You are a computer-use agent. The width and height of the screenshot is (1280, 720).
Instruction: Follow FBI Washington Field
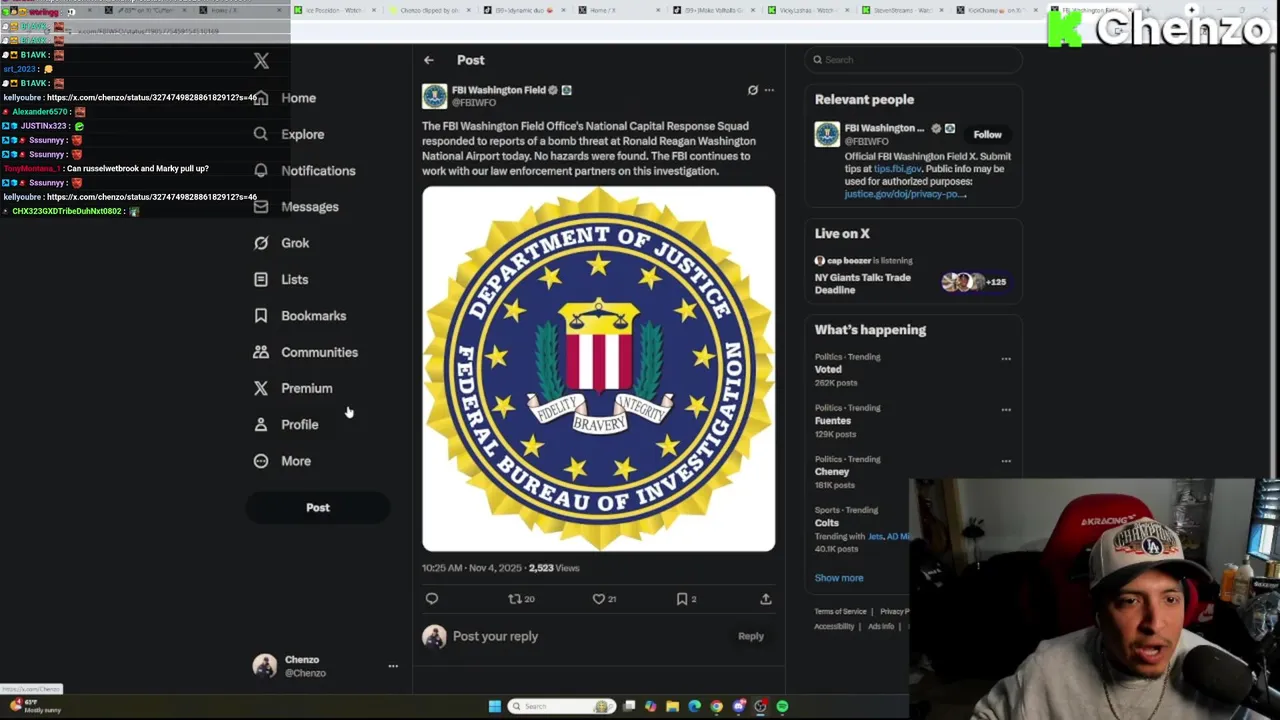tap(987, 135)
